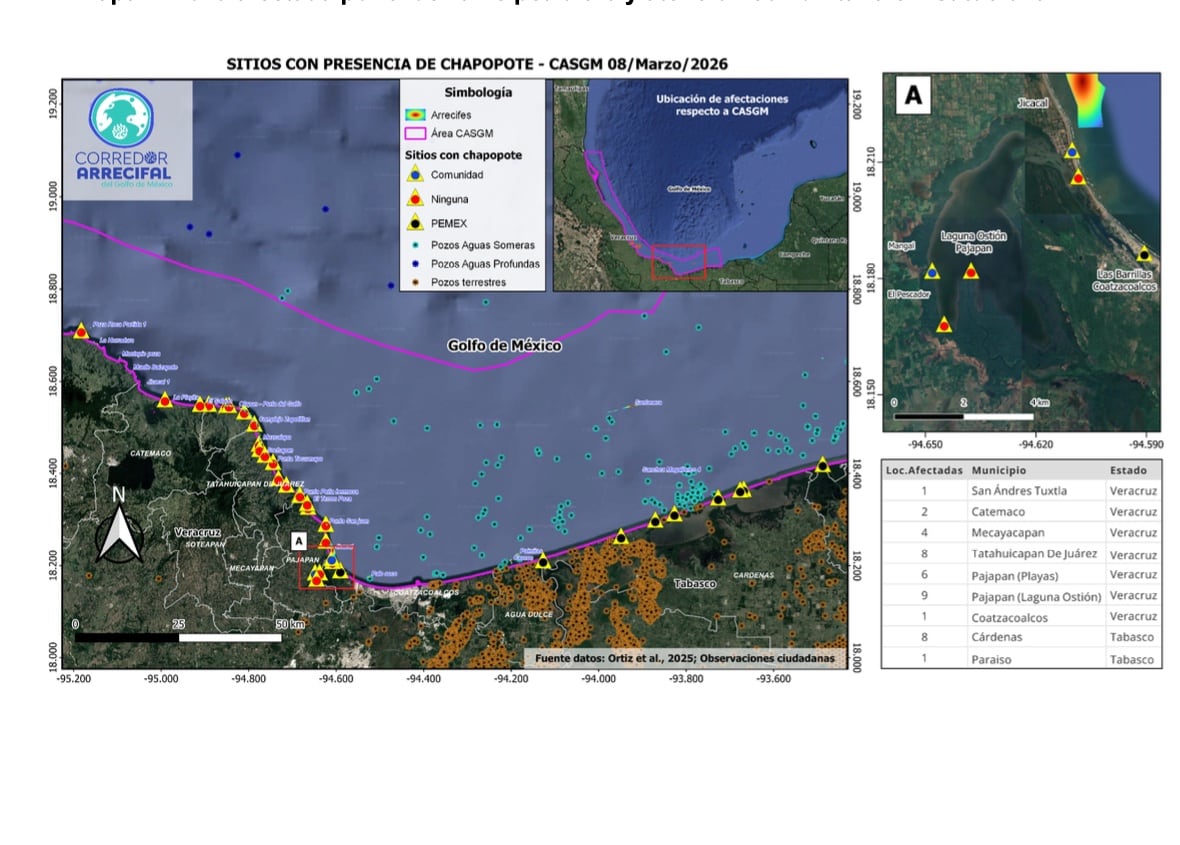Toggle the Área CASGM magenta boundary symbol
Screen dimensions: 1180x845
coord(417,132)
